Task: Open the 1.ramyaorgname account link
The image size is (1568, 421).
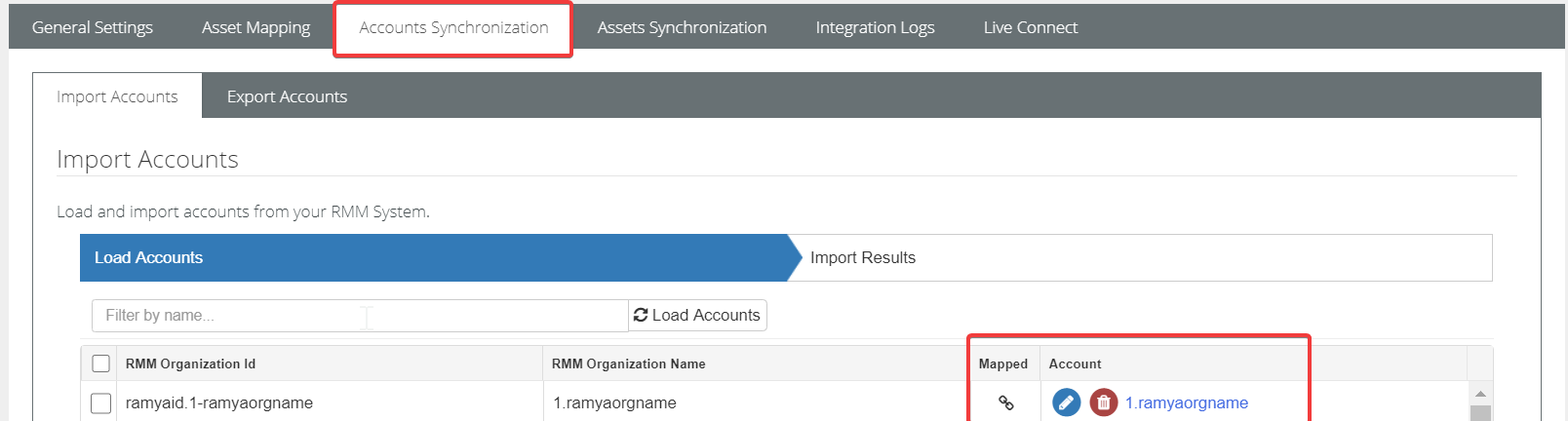Action: point(1186,402)
